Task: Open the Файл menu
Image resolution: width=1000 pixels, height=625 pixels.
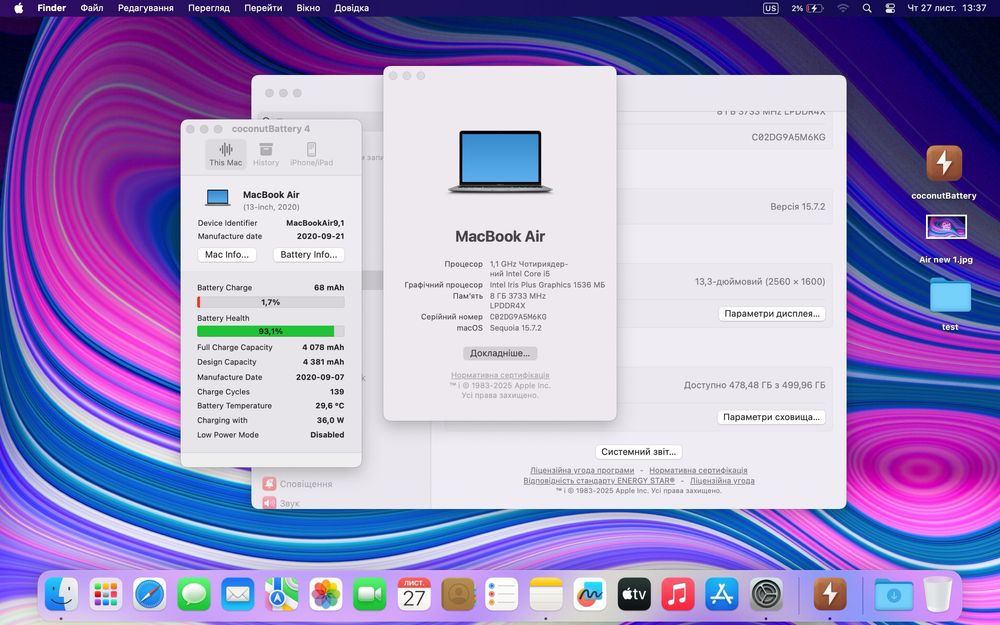Action: click(92, 8)
